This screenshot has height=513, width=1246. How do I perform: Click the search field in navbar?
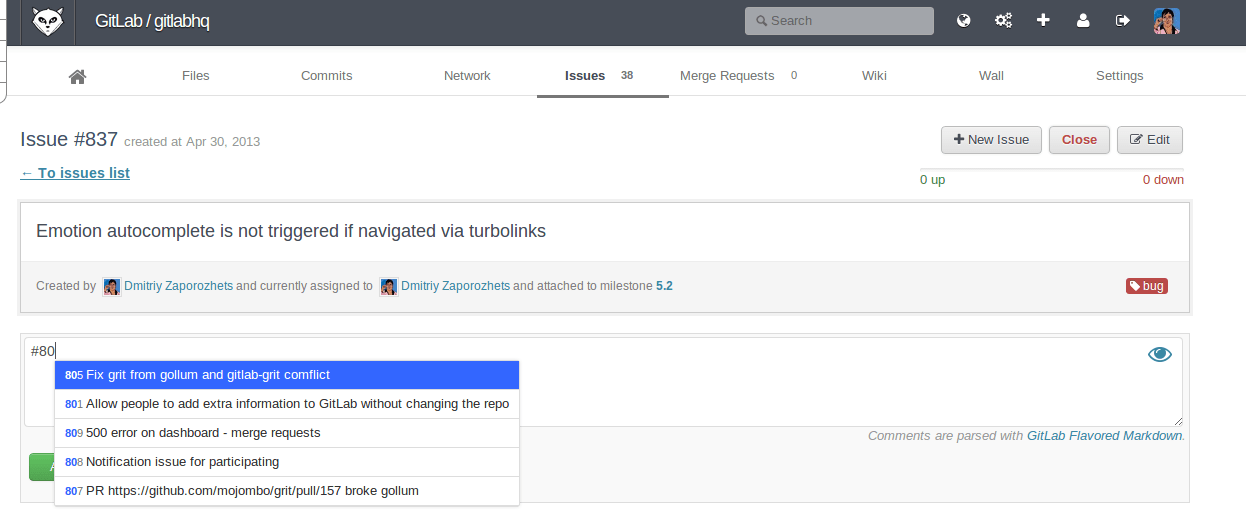(839, 21)
